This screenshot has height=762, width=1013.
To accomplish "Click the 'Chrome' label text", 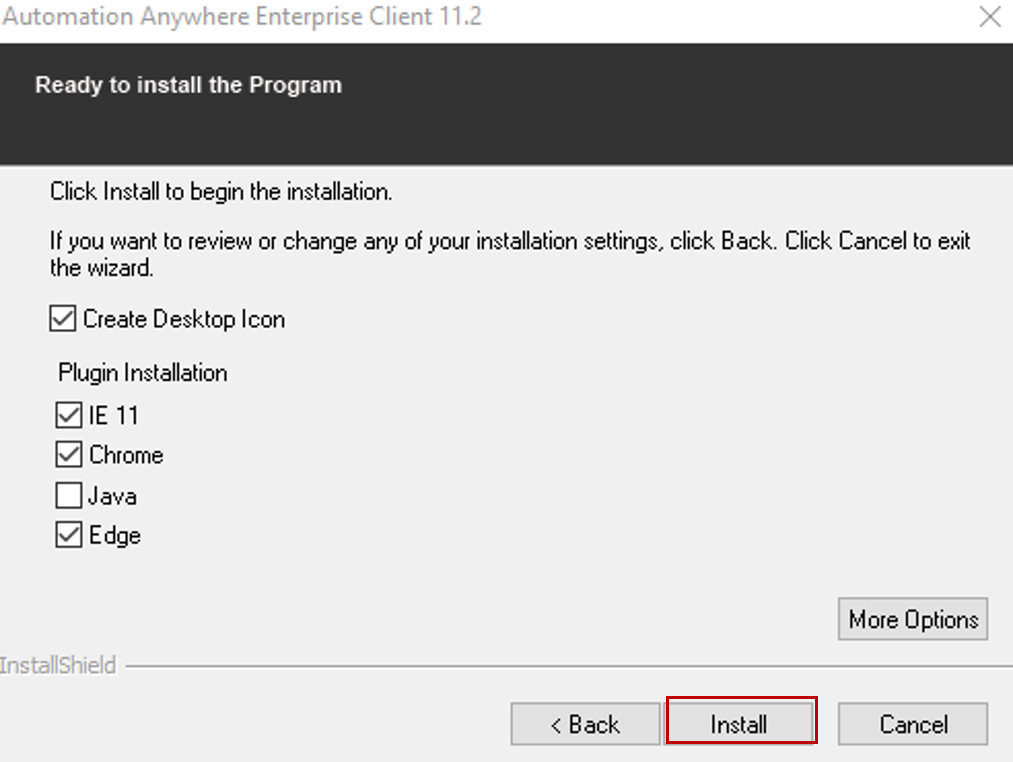I will 126,455.
